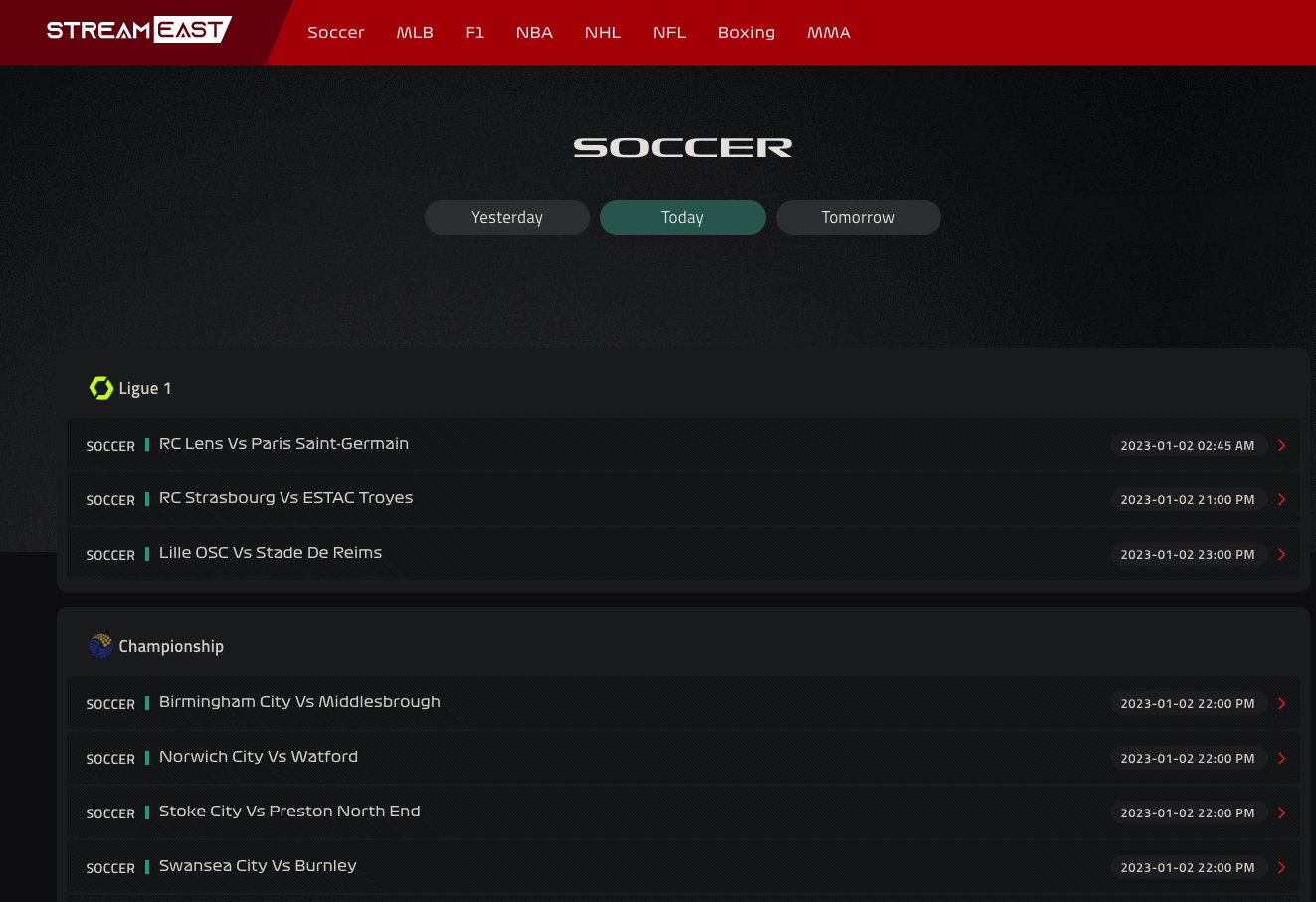Open the RC Lens match arrow

(1281, 445)
